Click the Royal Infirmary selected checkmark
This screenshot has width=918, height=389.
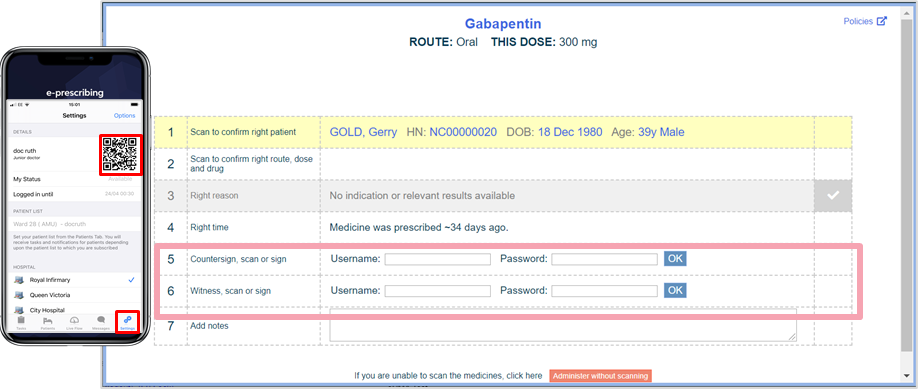tap(132, 280)
